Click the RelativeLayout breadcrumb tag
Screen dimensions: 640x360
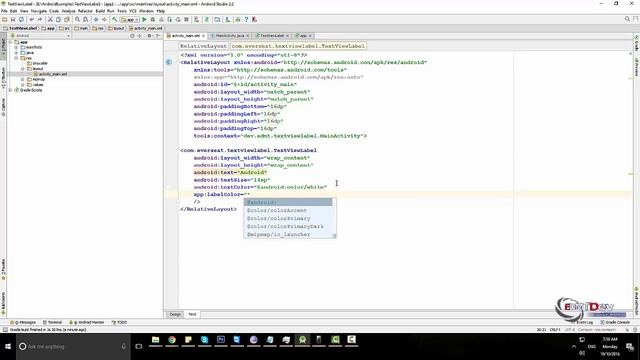click(x=203, y=46)
